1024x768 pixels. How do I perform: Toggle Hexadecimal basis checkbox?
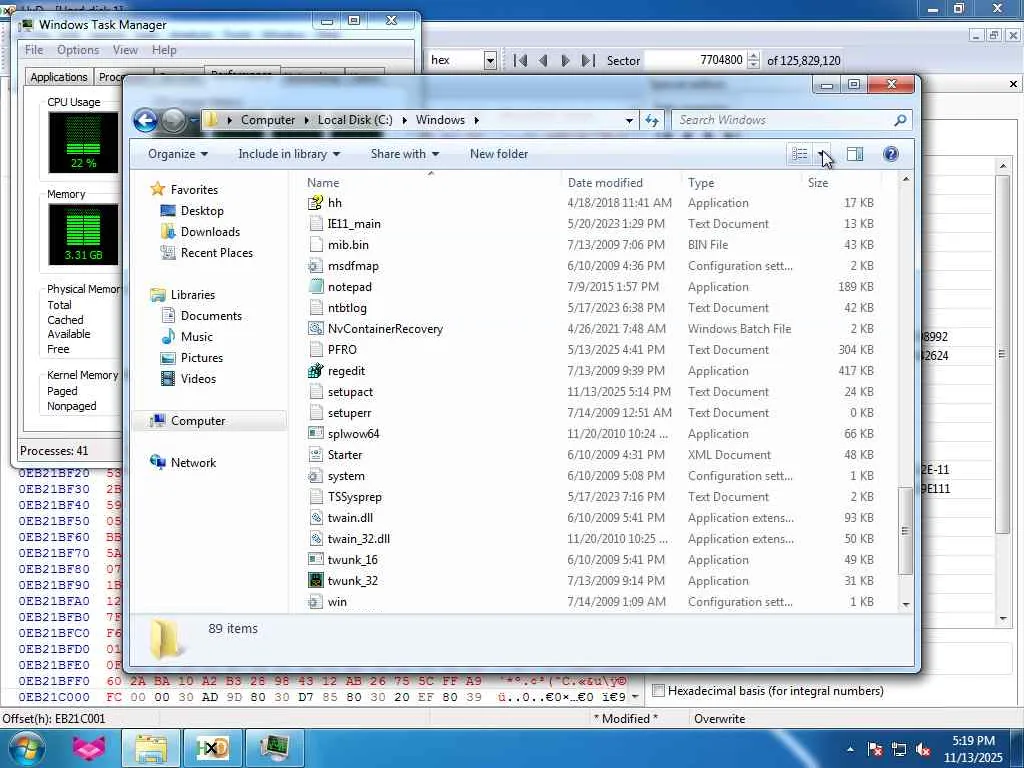pyautogui.click(x=658, y=690)
